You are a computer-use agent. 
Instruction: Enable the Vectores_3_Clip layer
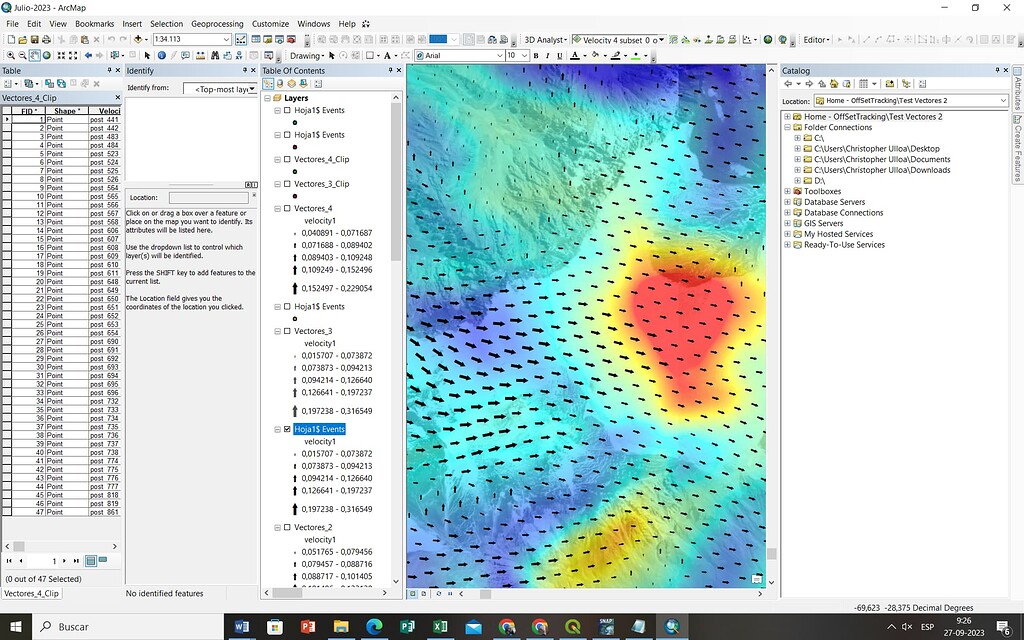(286, 184)
